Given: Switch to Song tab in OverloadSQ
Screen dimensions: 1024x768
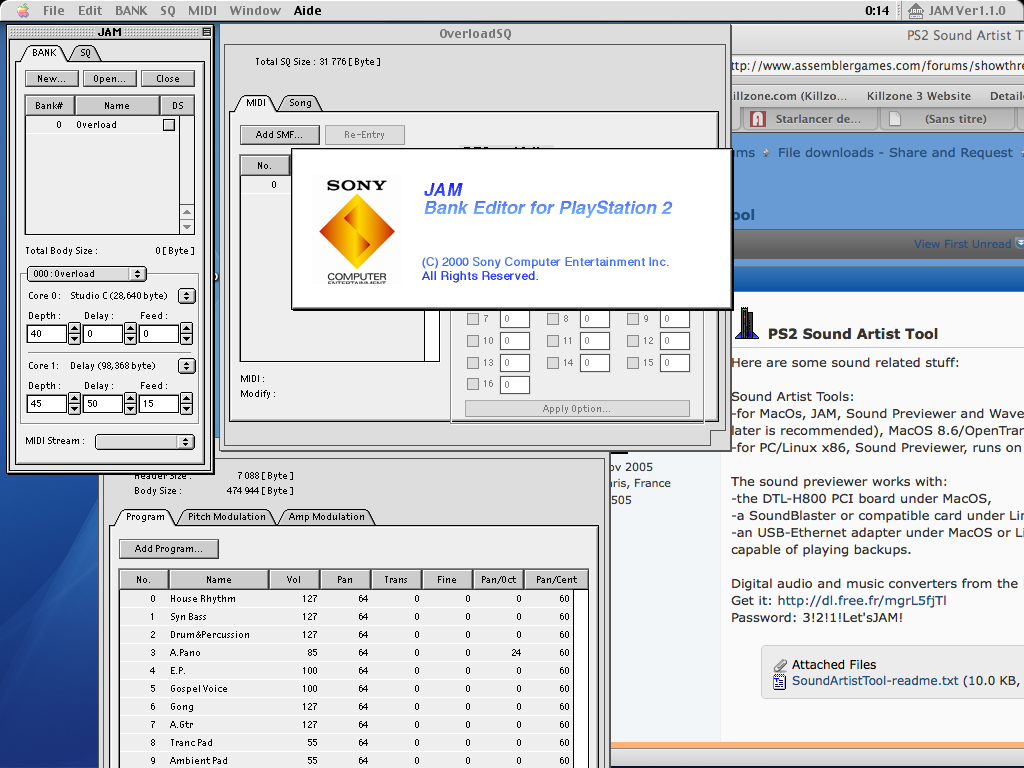Looking at the screenshot, I should pyautogui.click(x=300, y=103).
